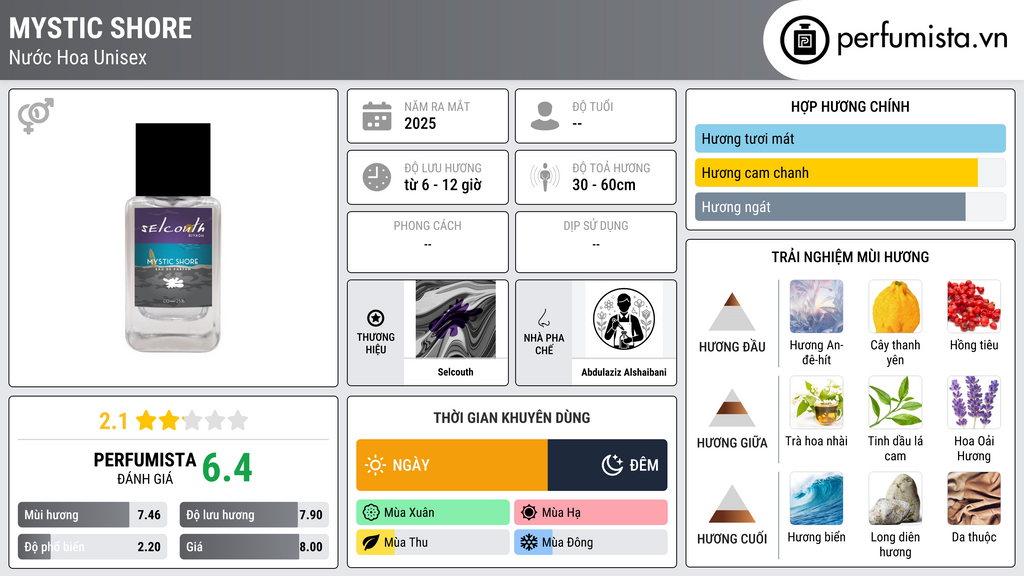Image resolution: width=1024 pixels, height=576 pixels.
Task: Open the Hồng tiêu note image
Action: click(x=974, y=307)
